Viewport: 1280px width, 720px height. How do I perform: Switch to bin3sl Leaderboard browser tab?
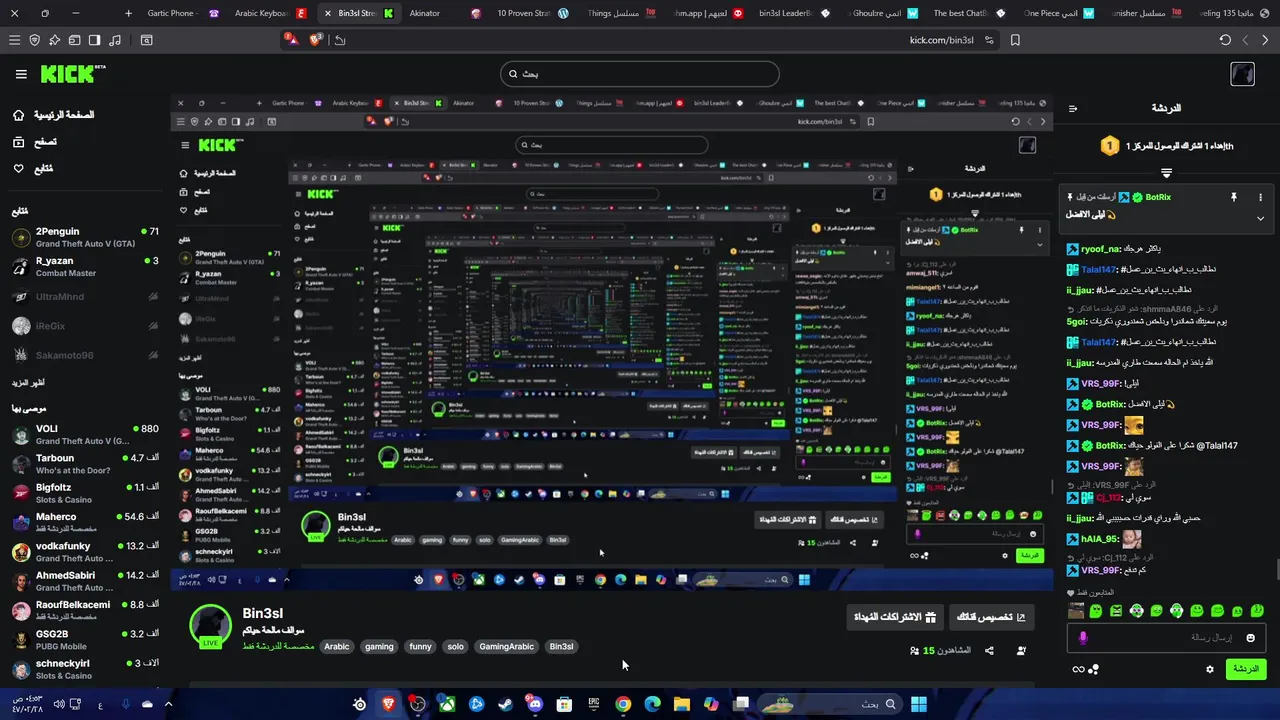[794, 13]
